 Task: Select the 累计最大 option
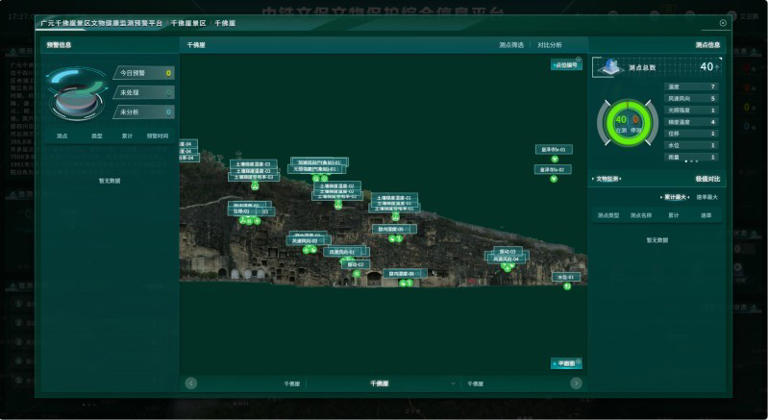coord(677,198)
